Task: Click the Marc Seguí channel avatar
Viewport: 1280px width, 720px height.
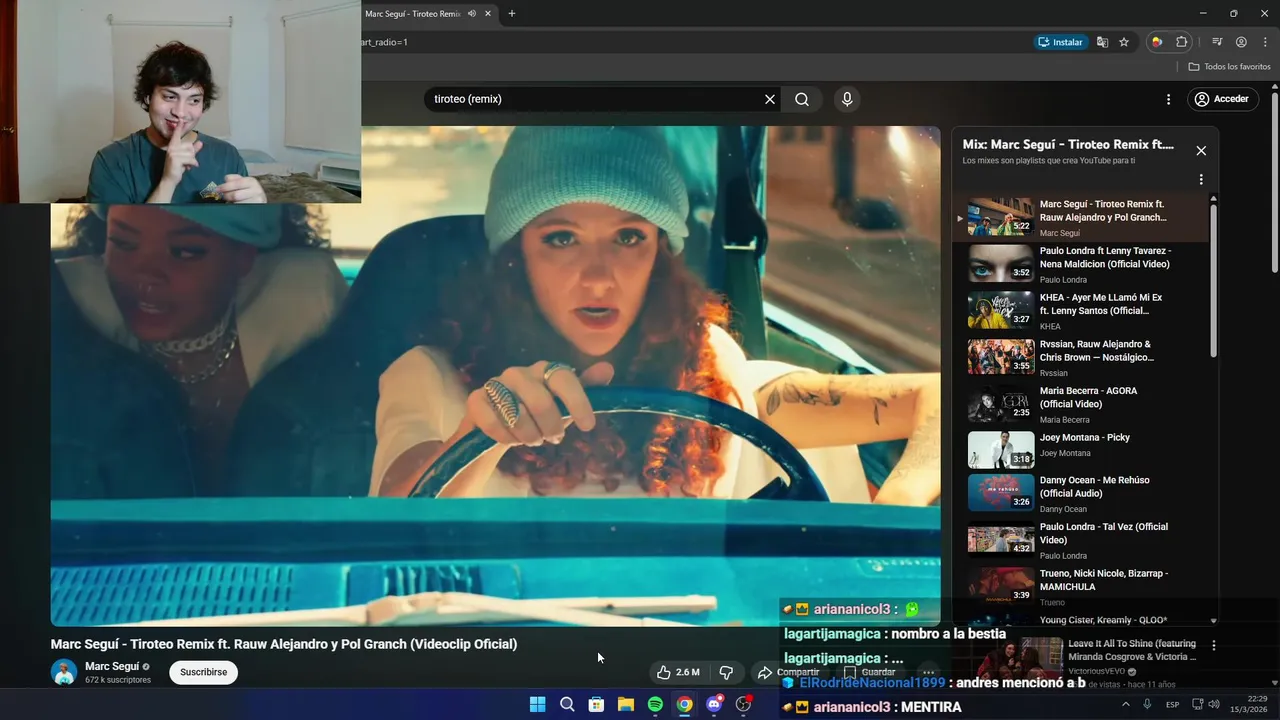Action: click(x=64, y=672)
